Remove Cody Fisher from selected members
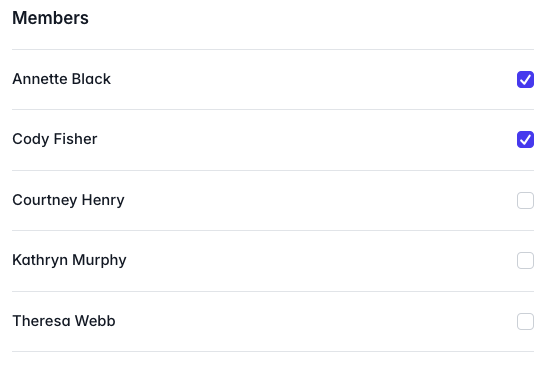 click(x=525, y=140)
